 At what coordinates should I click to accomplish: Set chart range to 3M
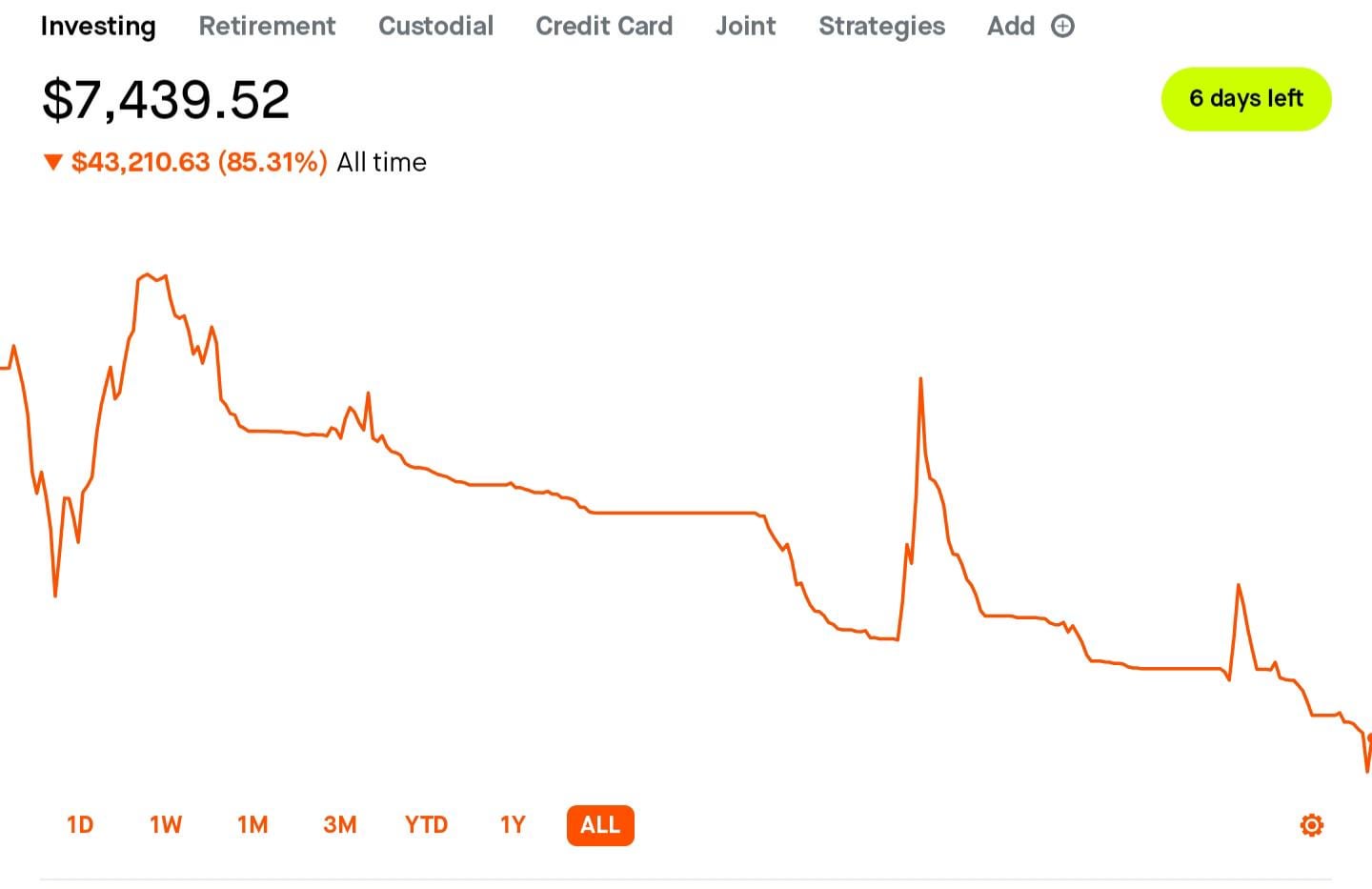(x=339, y=825)
